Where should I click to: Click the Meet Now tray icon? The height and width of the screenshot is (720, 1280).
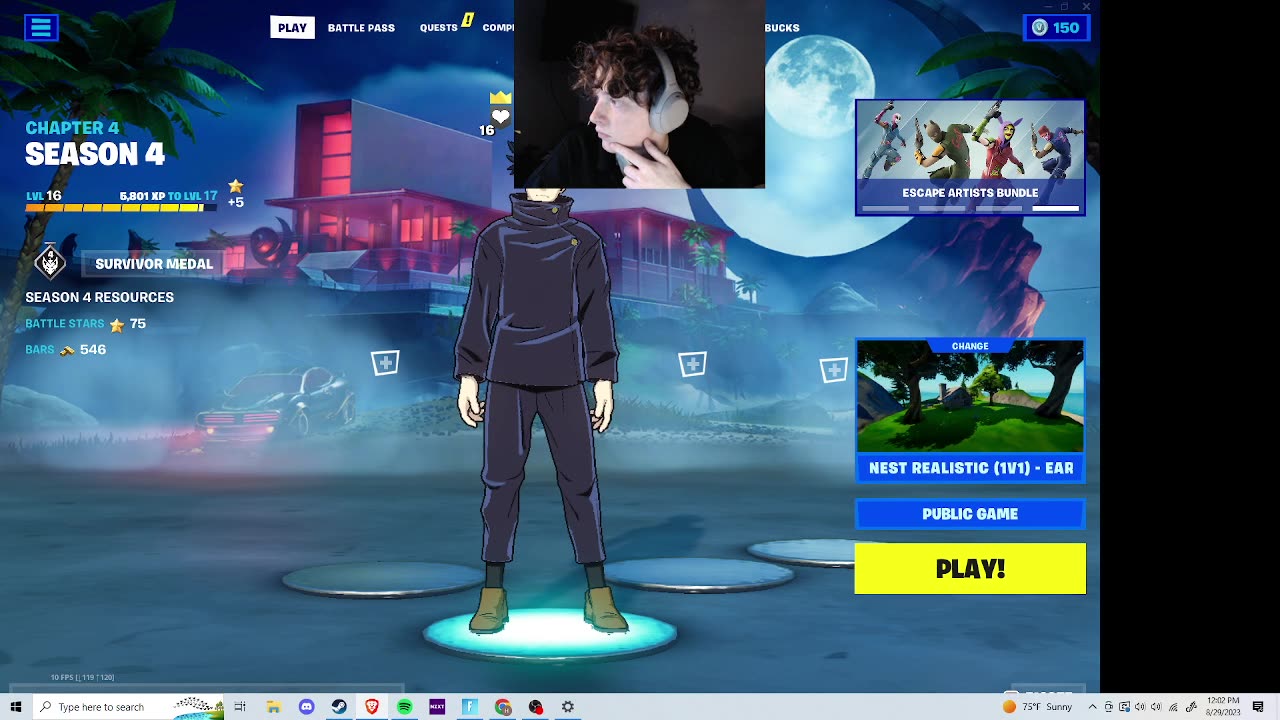(1108, 707)
